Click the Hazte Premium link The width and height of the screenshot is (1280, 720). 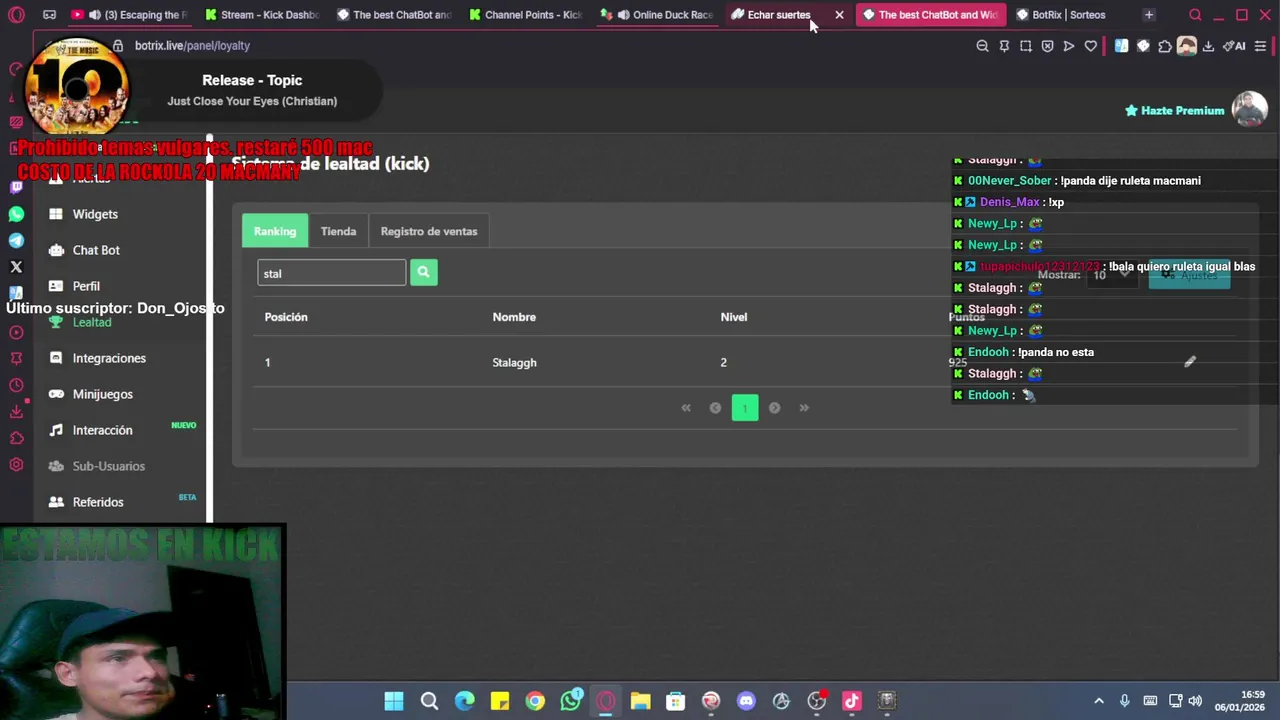click(1174, 110)
